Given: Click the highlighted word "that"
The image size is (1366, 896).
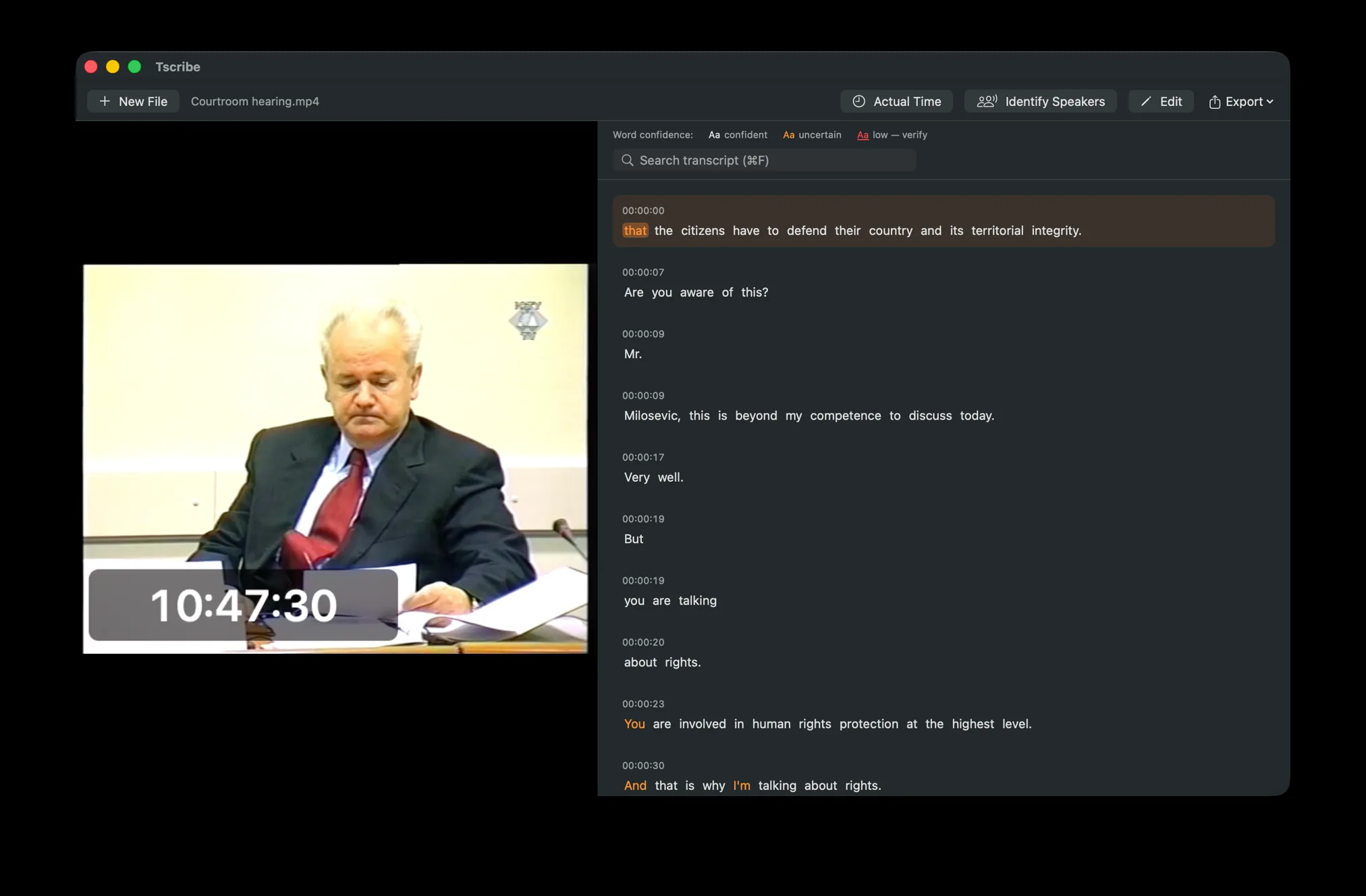Looking at the screenshot, I should tap(635, 231).
